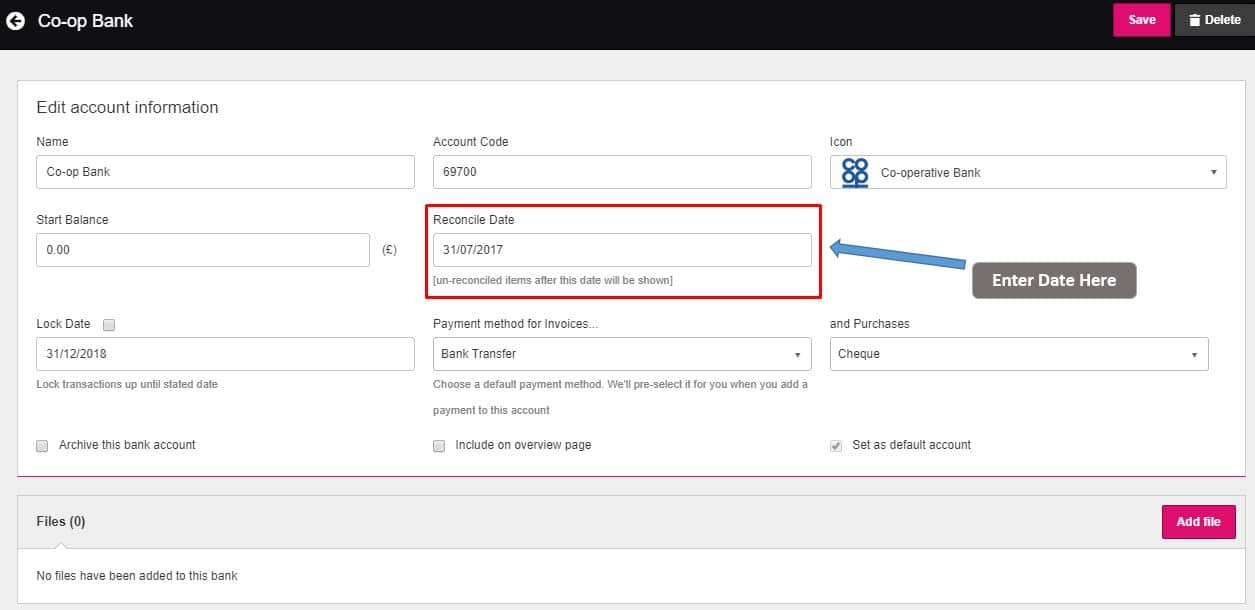Viewport: 1255px width, 610px height.
Task: Enable Archive this bank account checkbox
Action: pyautogui.click(x=42, y=446)
